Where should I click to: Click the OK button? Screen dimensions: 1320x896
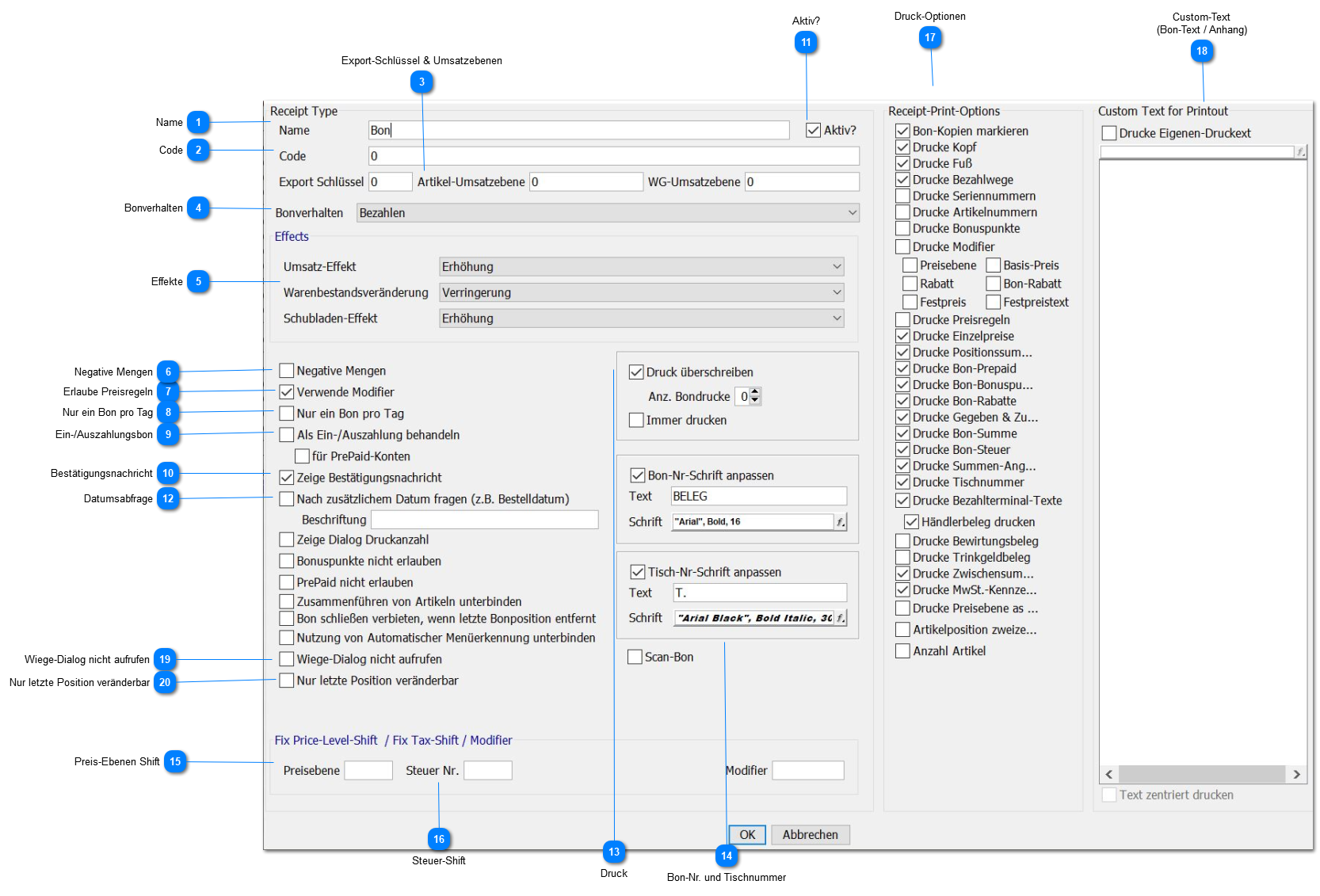coord(747,835)
